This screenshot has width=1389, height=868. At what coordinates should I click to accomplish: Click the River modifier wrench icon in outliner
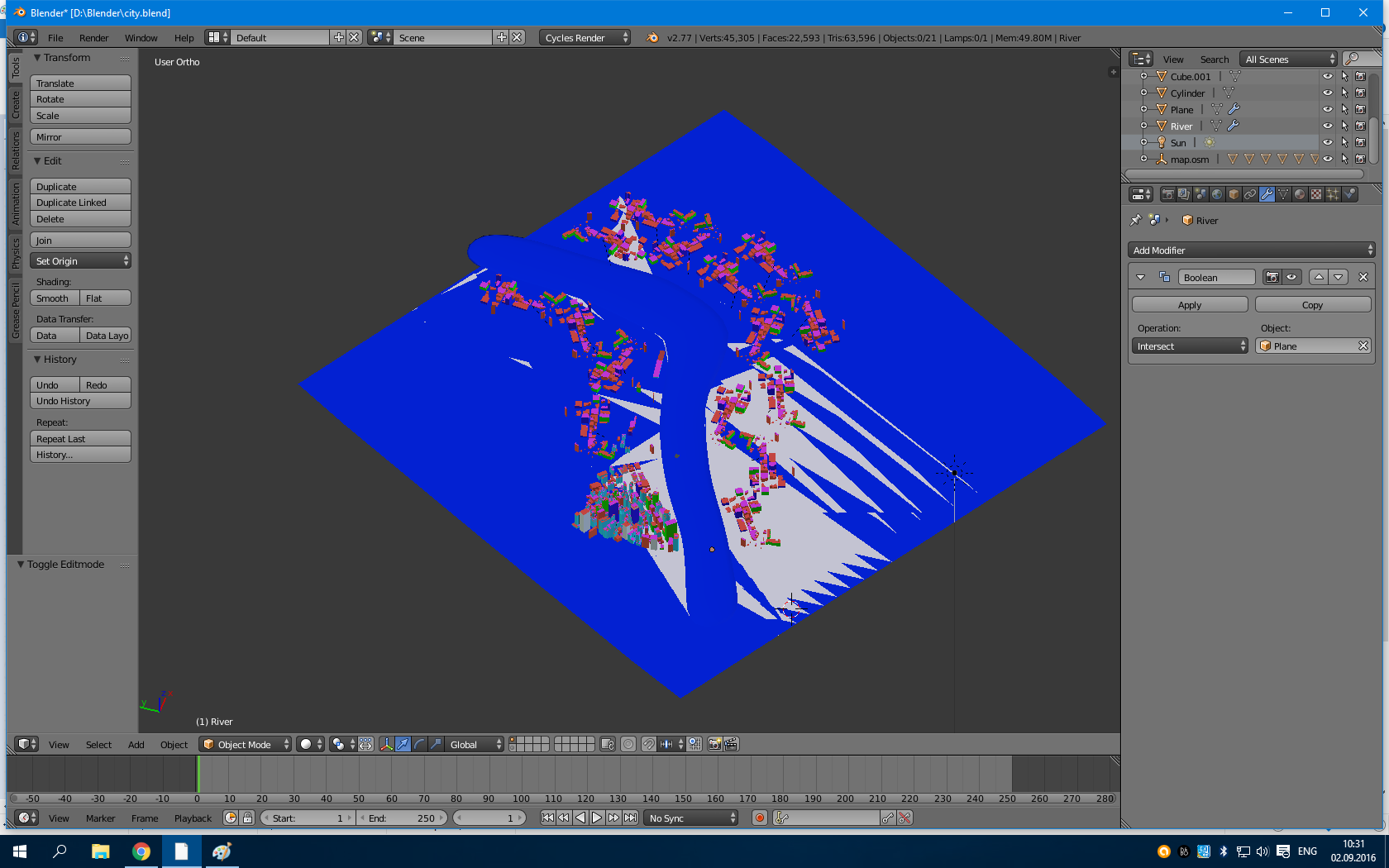pos(1233,126)
